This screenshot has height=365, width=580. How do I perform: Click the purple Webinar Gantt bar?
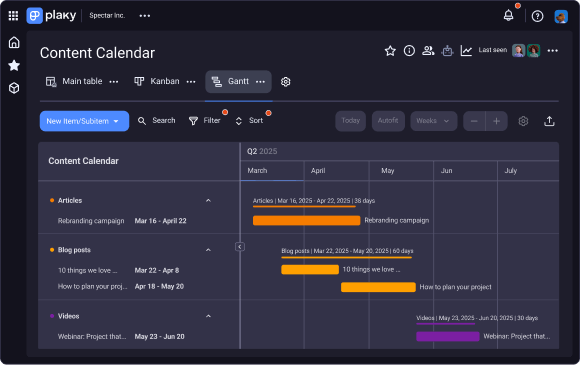point(448,337)
